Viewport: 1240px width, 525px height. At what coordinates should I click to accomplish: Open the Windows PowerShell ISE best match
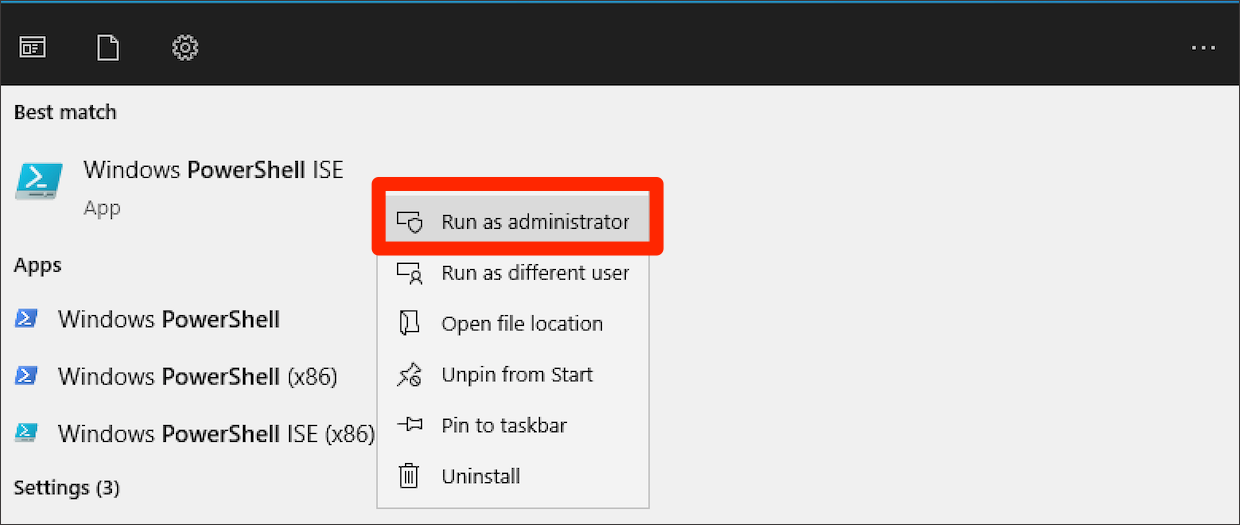coord(213,170)
